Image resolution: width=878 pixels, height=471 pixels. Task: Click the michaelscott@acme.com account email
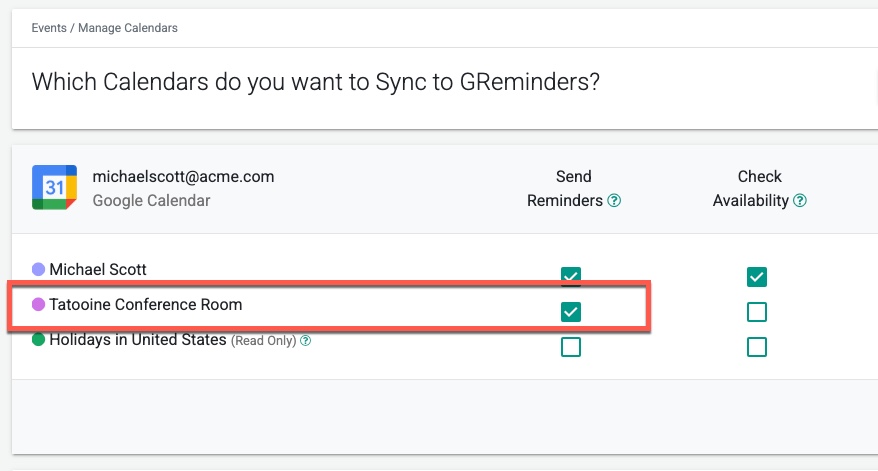coord(183,176)
